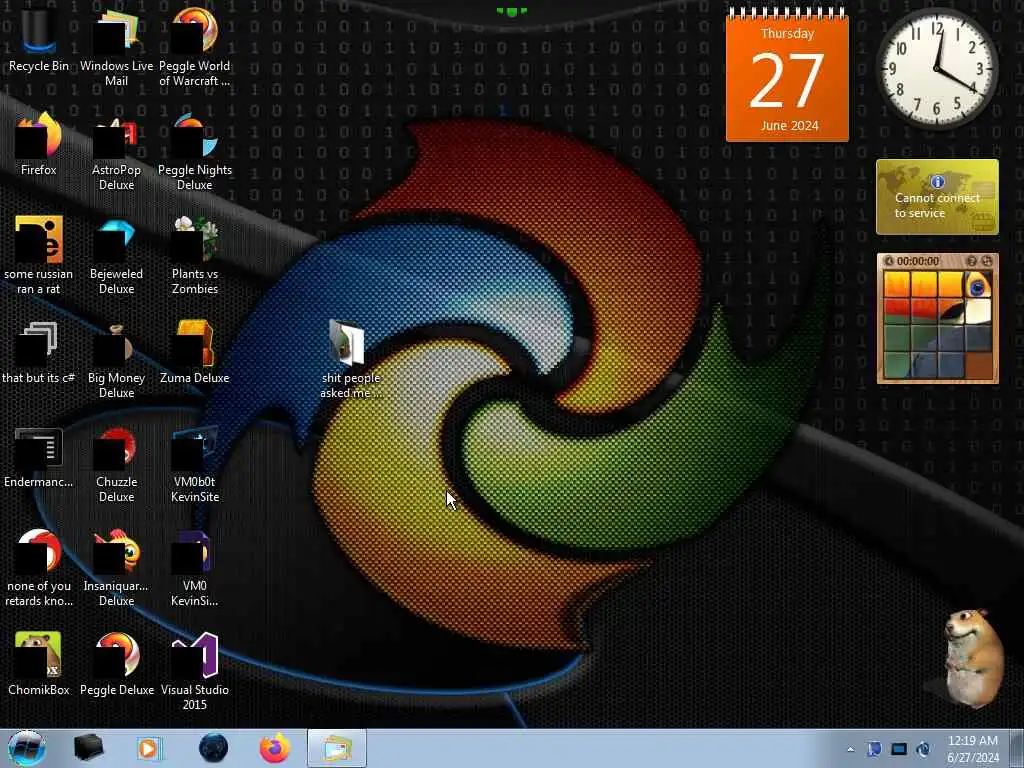Click the hamster desktop pet
Screen dimensions: 1024x768
click(973, 658)
